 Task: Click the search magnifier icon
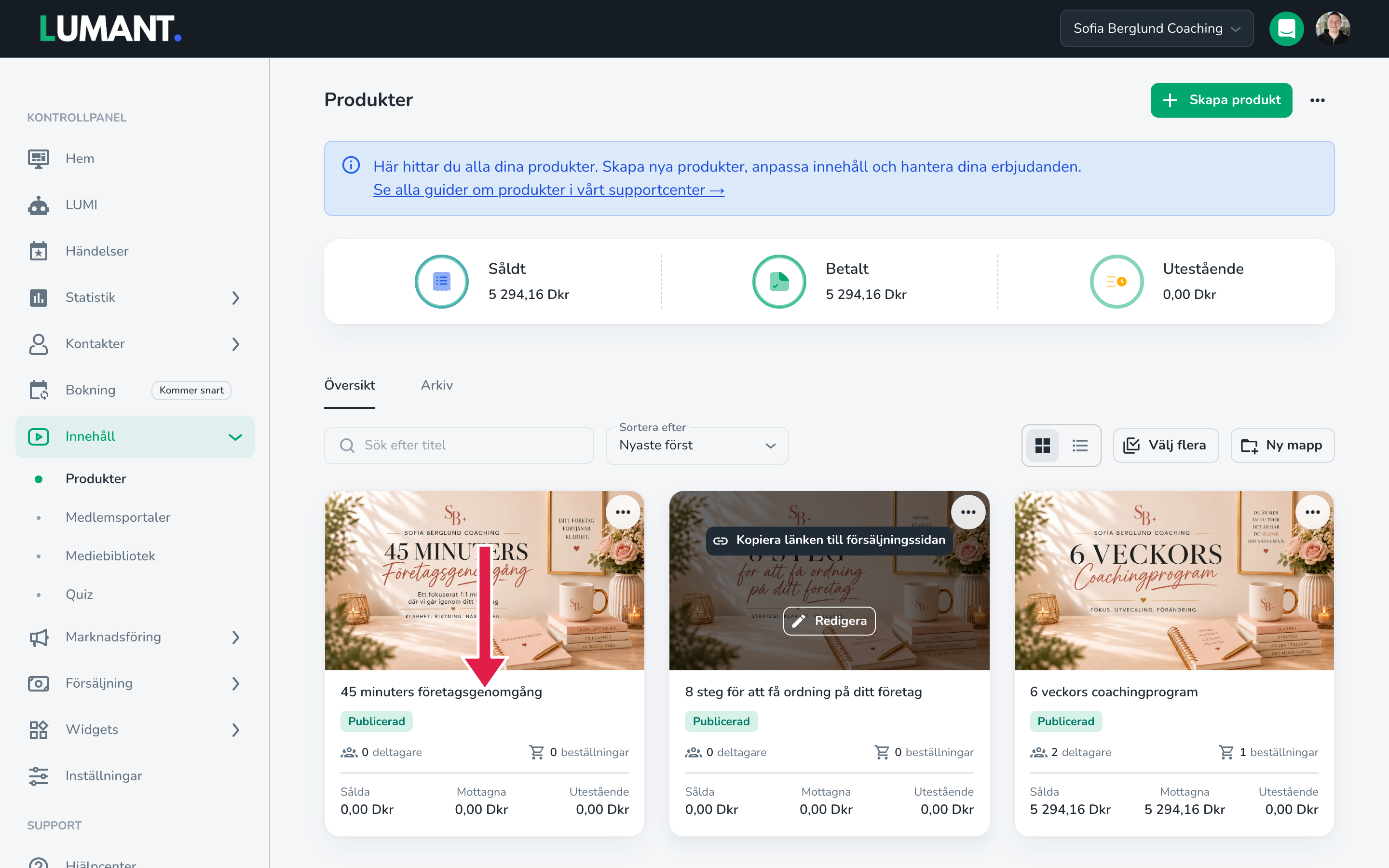(347, 446)
